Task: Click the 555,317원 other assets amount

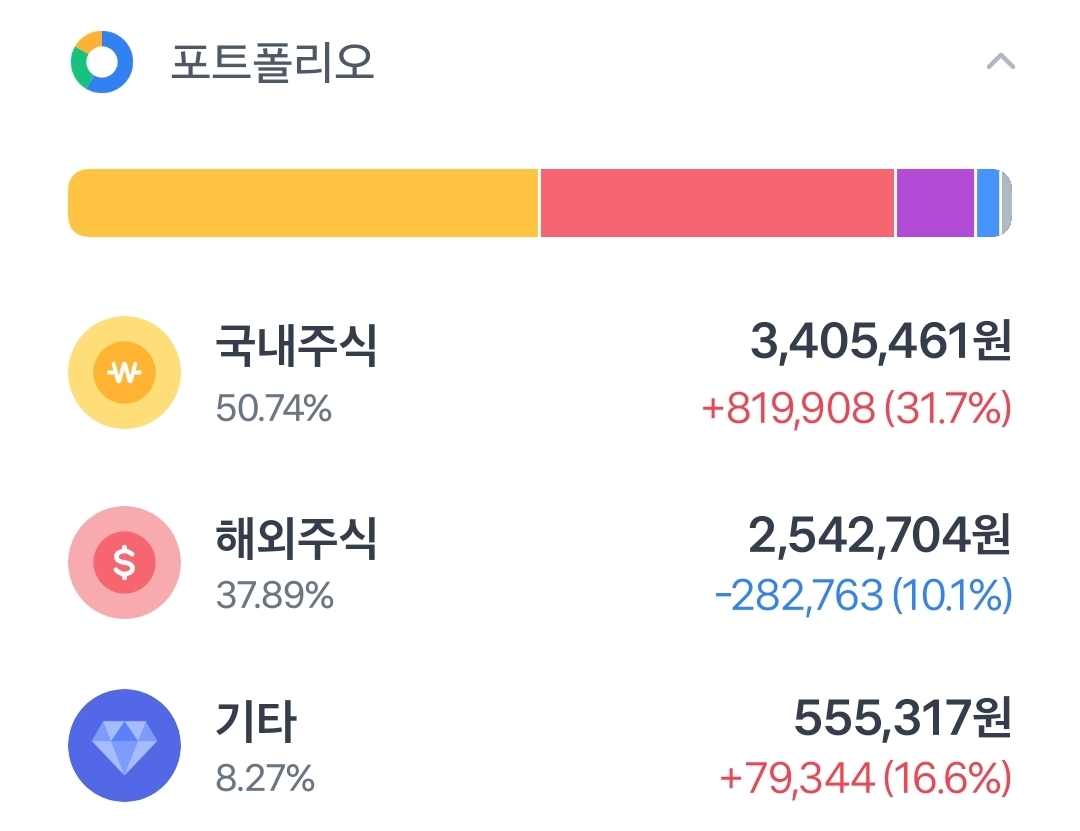Action: 902,718
